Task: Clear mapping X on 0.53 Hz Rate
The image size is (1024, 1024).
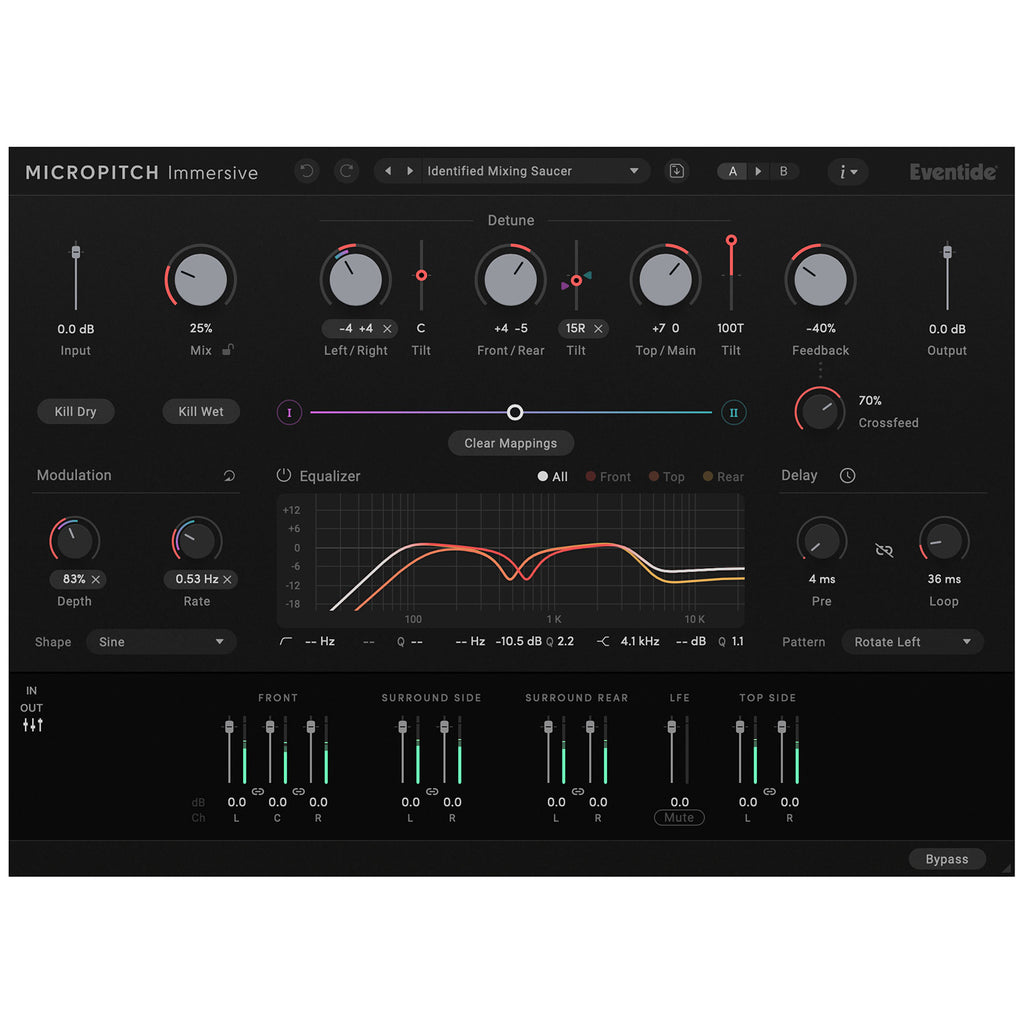Action: (x=227, y=579)
